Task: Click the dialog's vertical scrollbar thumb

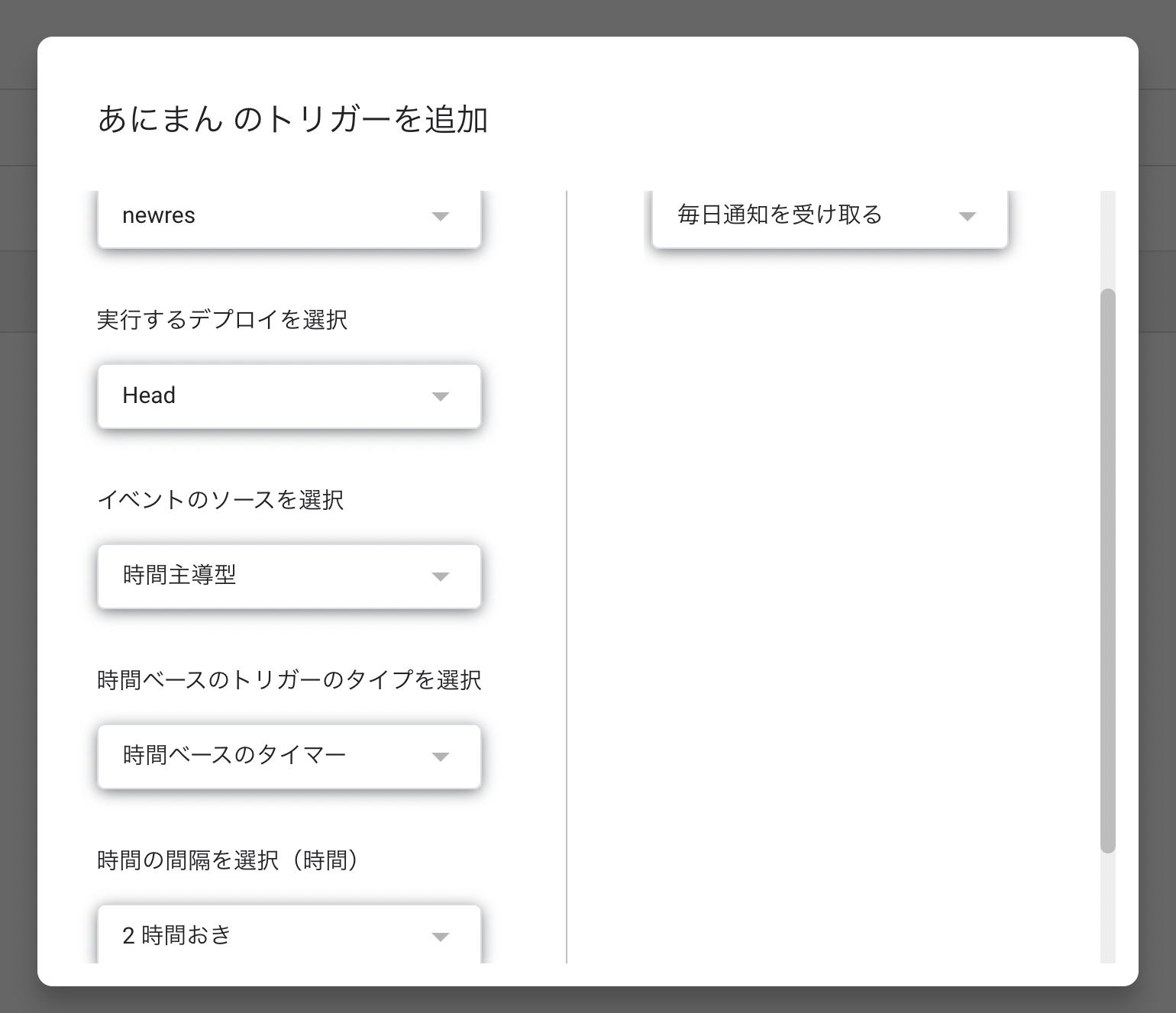Action: (1107, 570)
